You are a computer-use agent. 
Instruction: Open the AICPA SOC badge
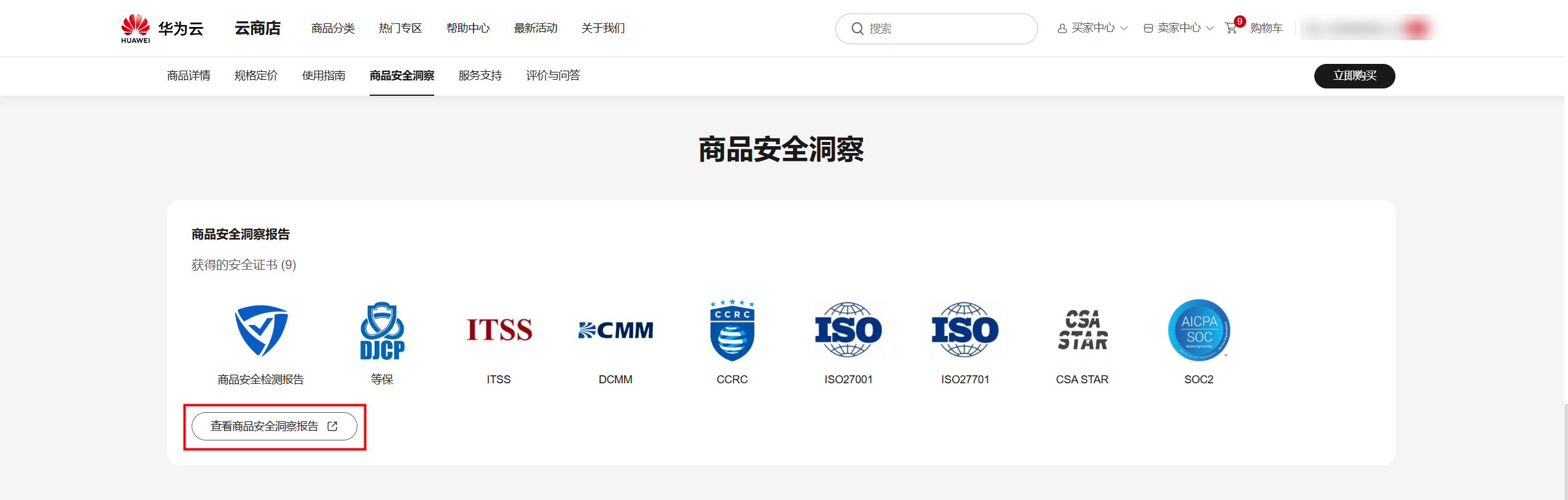coord(1199,330)
